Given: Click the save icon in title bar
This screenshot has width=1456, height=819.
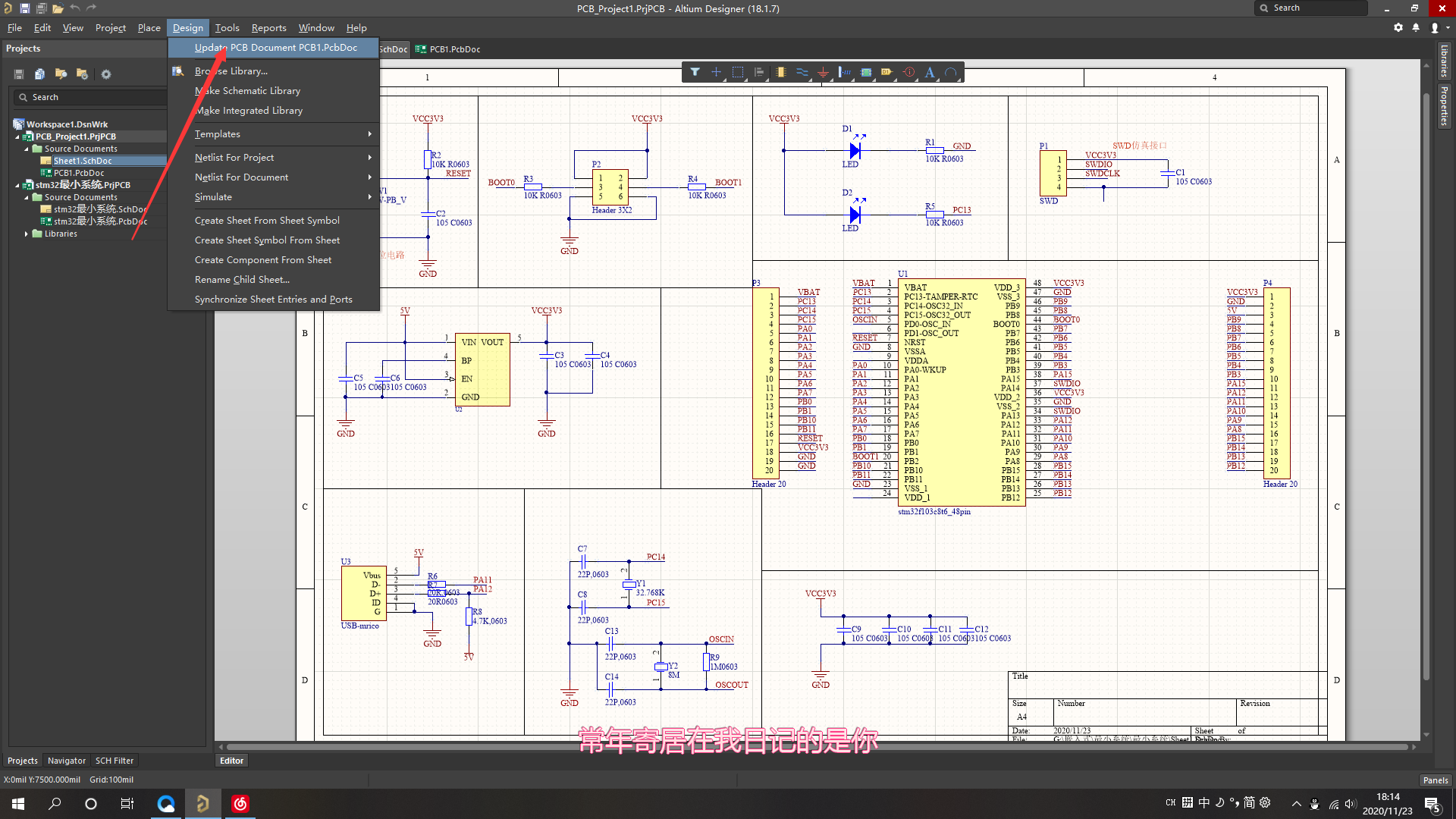Looking at the screenshot, I should point(24,8).
